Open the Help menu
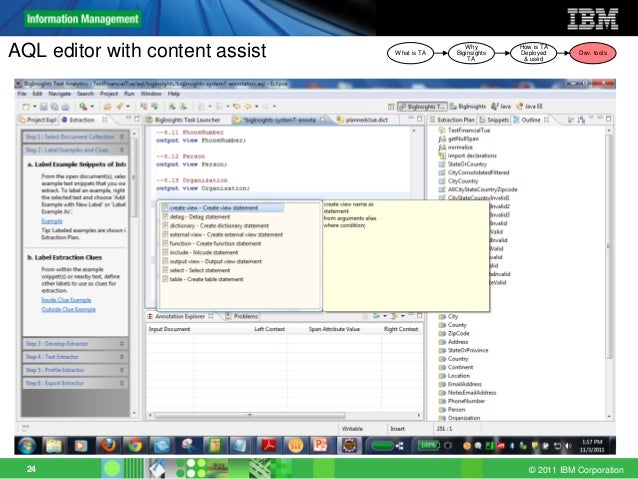Viewport: 638px width, 479px height. (x=174, y=94)
